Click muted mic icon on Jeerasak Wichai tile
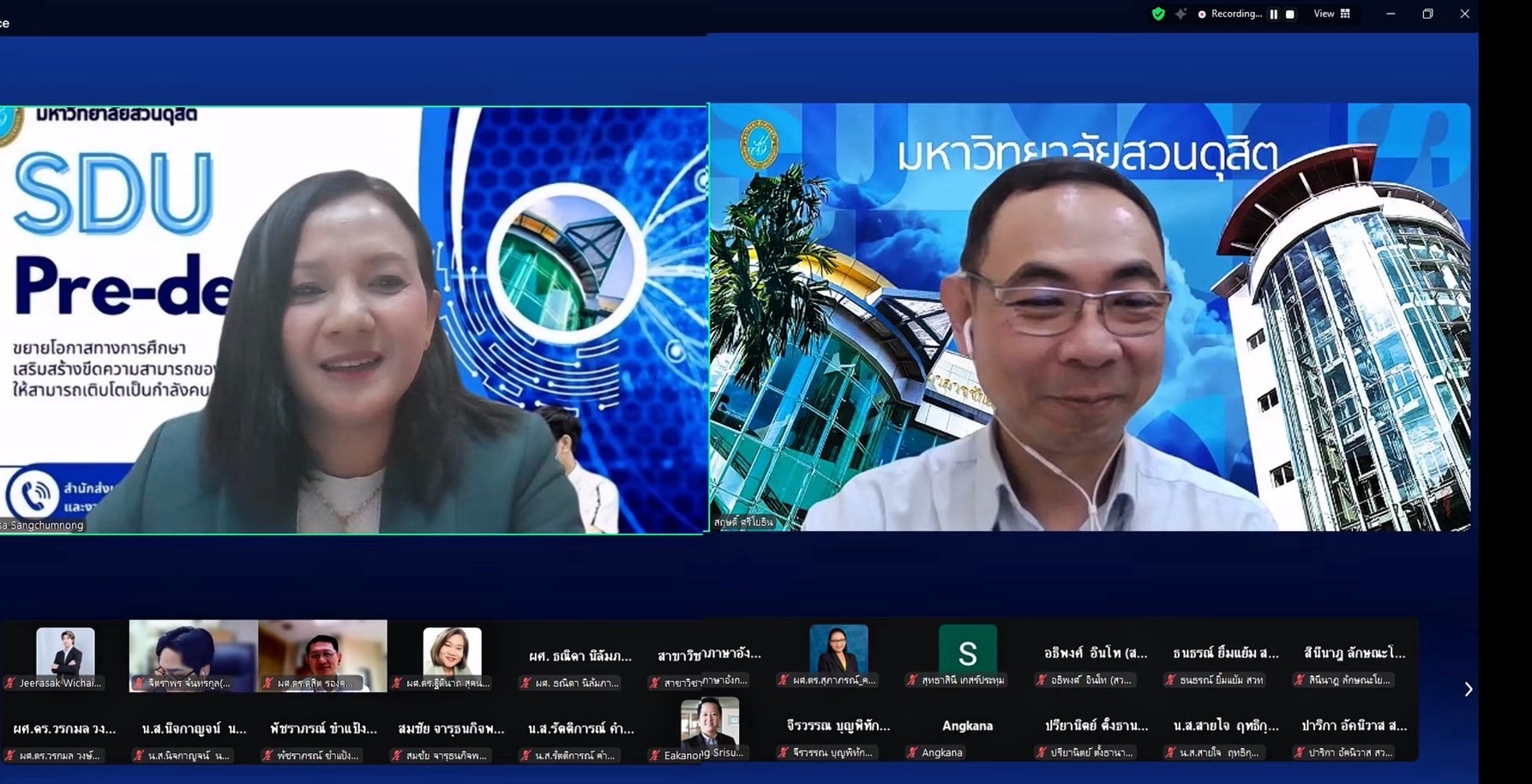 click(10, 683)
